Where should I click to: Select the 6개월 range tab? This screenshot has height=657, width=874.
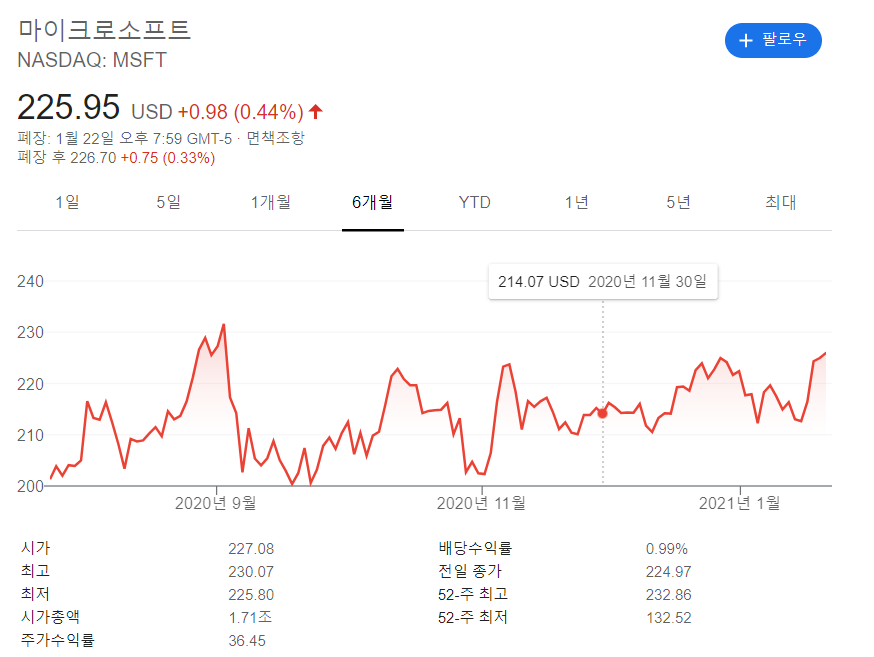tap(372, 202)
